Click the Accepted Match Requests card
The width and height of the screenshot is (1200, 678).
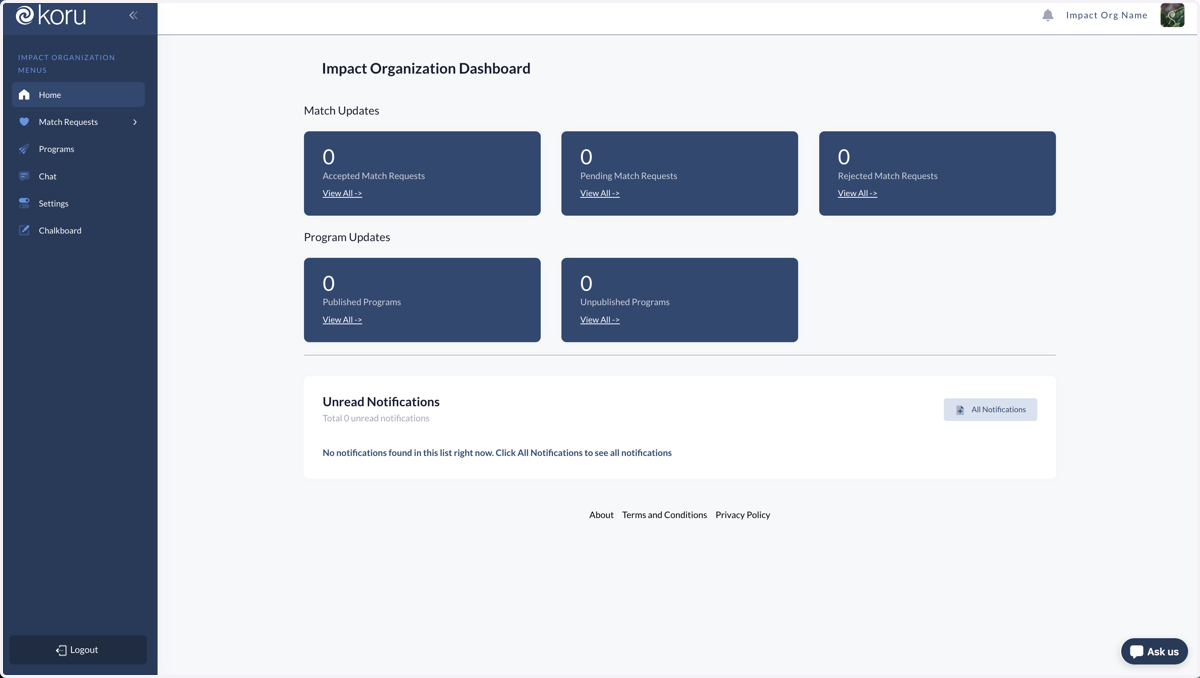pos(422,173)
